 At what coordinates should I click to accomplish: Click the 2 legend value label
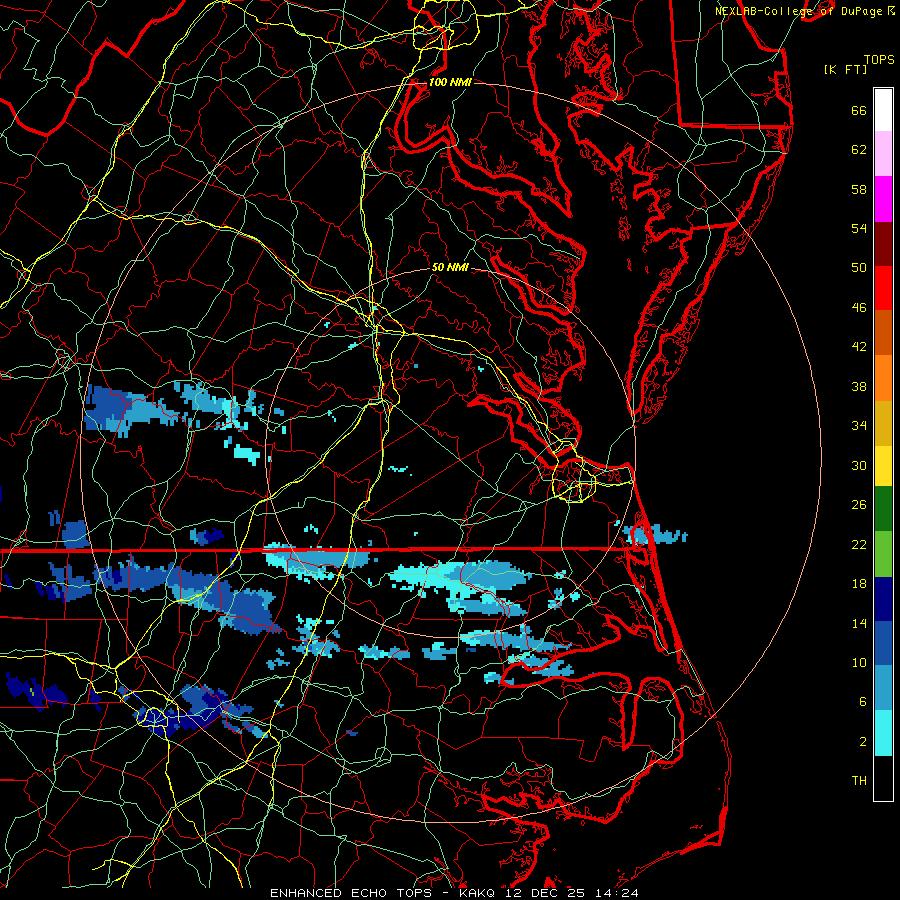click(x=863, y=742)
